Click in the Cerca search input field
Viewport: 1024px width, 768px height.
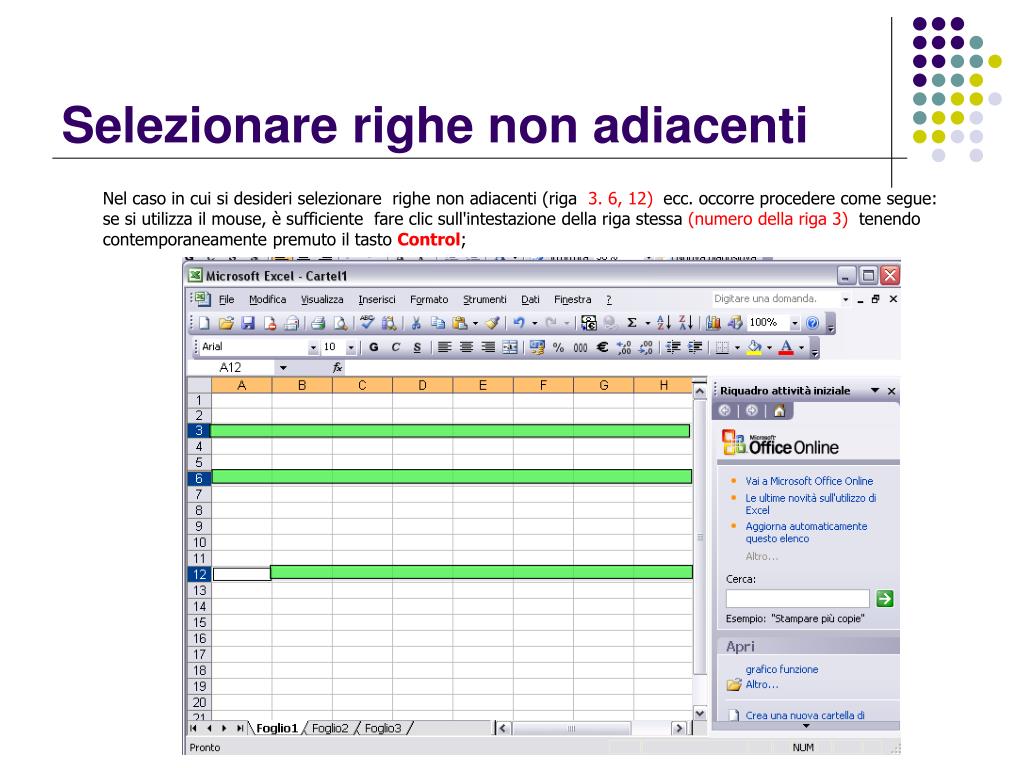tap(797, 598)
